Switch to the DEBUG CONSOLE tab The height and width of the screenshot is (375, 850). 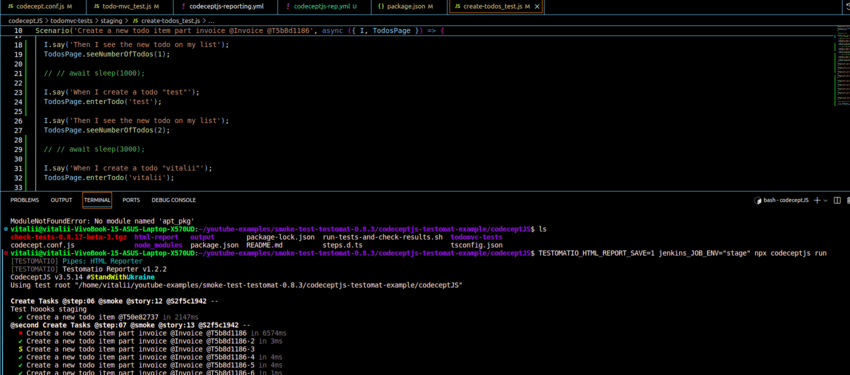pyautogui.click(x=173, y=200)
